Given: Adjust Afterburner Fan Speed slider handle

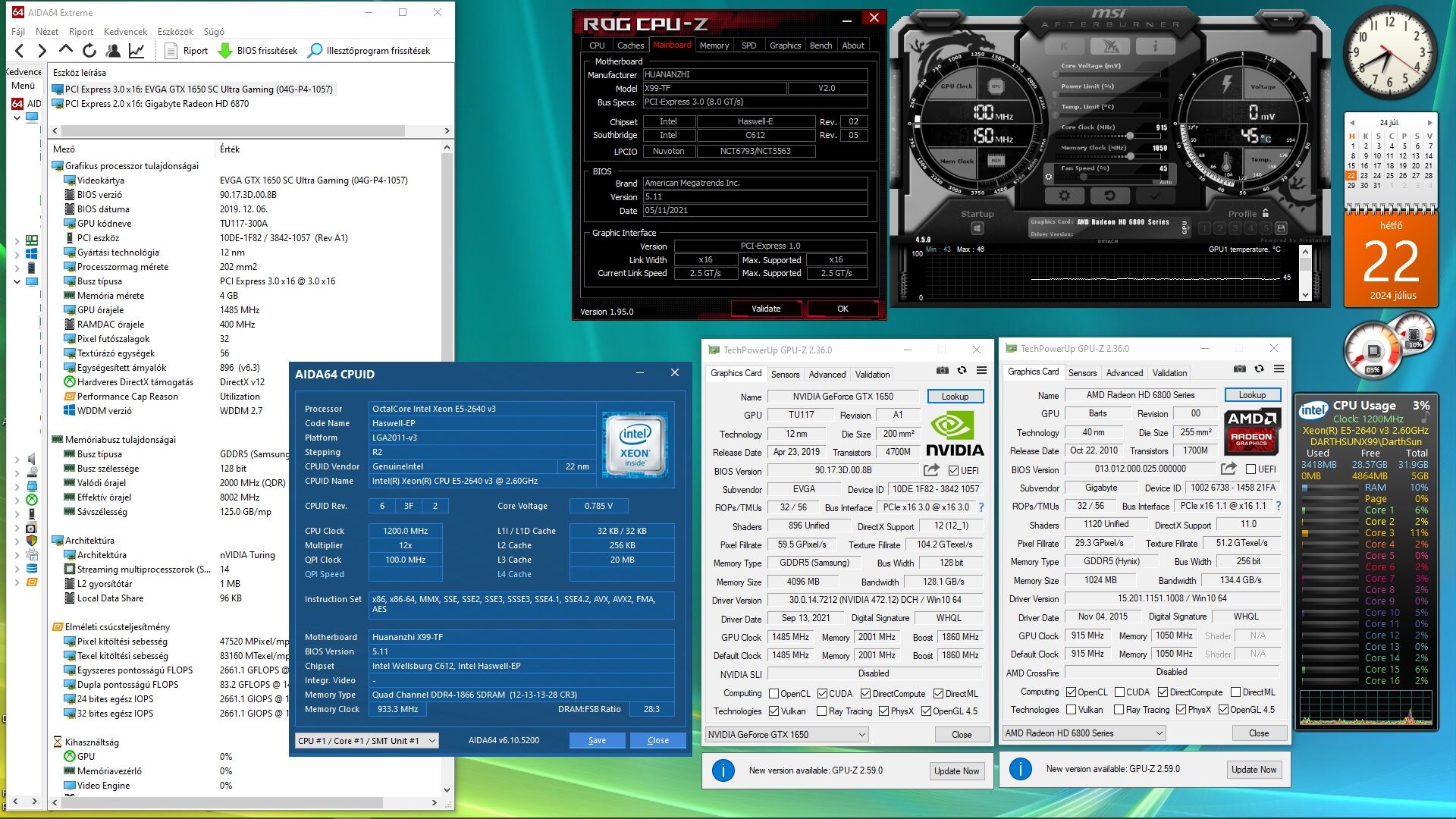Looking at the screenshot, I should [1083, 177].
